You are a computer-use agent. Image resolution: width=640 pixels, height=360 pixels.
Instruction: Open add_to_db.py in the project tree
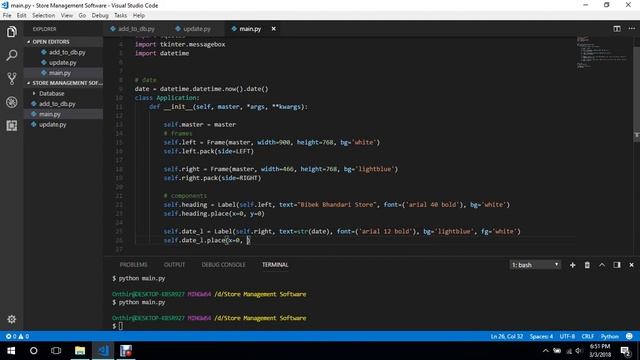(57, 104)
